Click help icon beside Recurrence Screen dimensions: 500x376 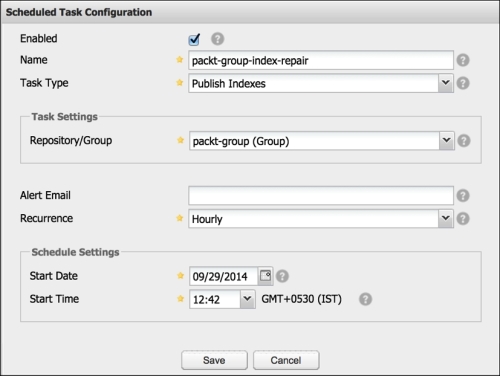coord(463,219)
